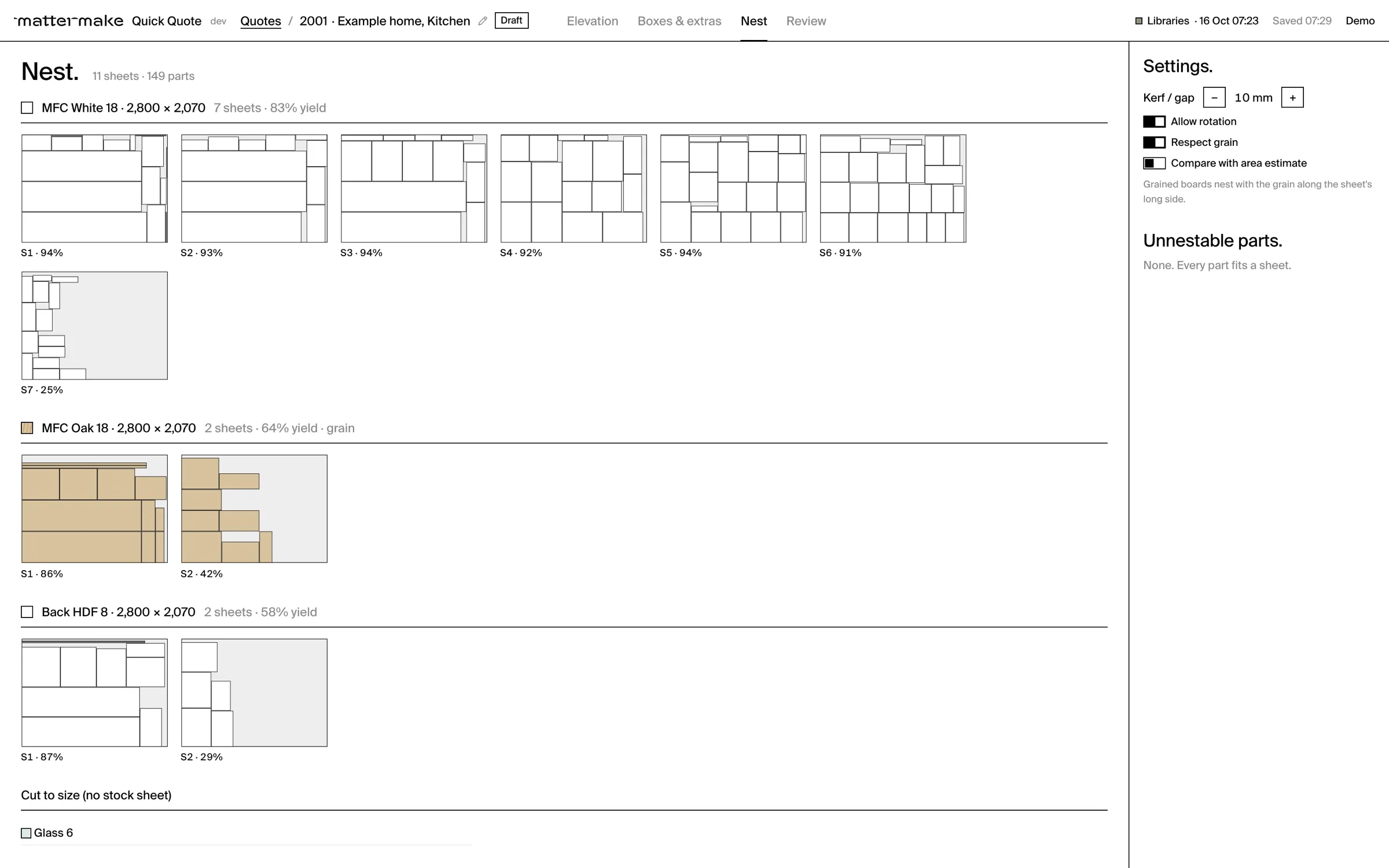Screen dimensions: 1389x868
Task: Open the Quotes breadcrumb link
Action: 260,21
